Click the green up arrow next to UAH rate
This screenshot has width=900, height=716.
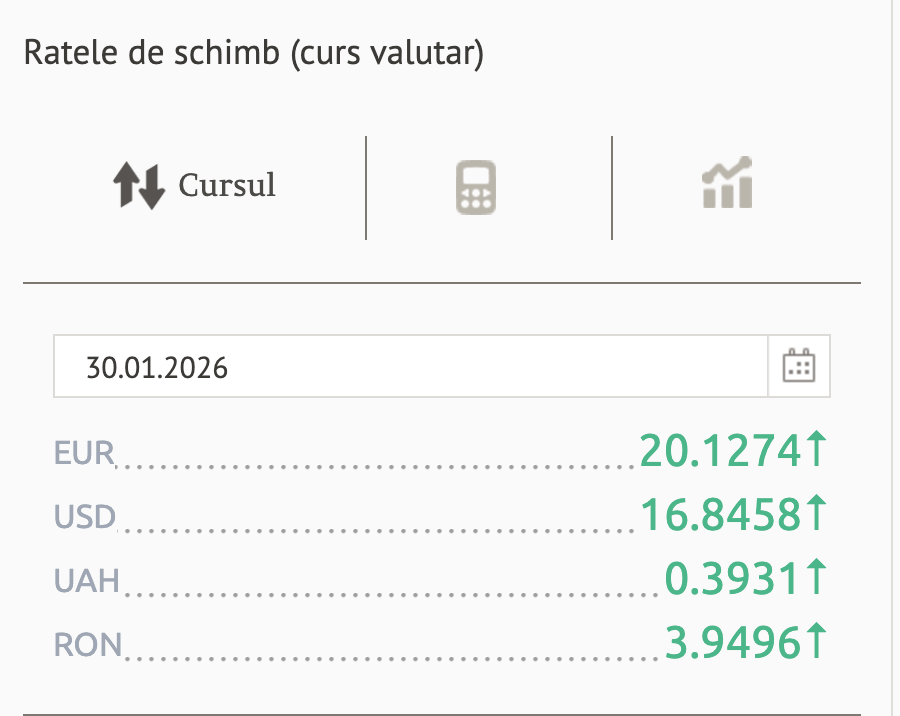click(x=817, y=577)
